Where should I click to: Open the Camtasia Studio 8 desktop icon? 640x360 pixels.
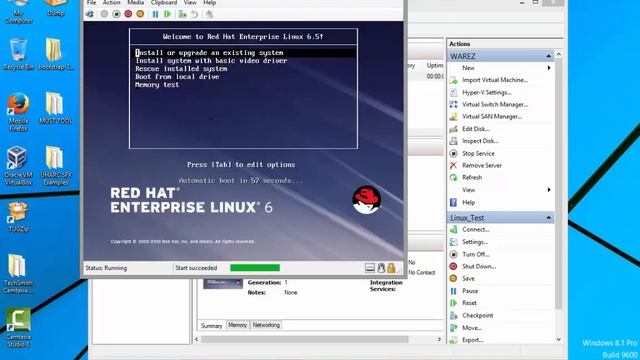click(x=18, y=328)
